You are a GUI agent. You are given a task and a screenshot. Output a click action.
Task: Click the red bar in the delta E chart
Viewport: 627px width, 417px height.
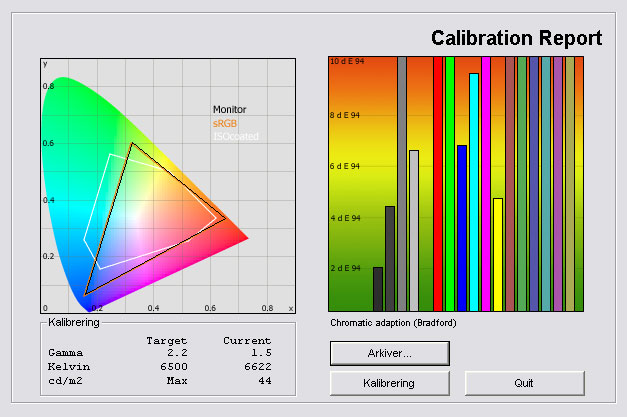click(x=438, y=184)
